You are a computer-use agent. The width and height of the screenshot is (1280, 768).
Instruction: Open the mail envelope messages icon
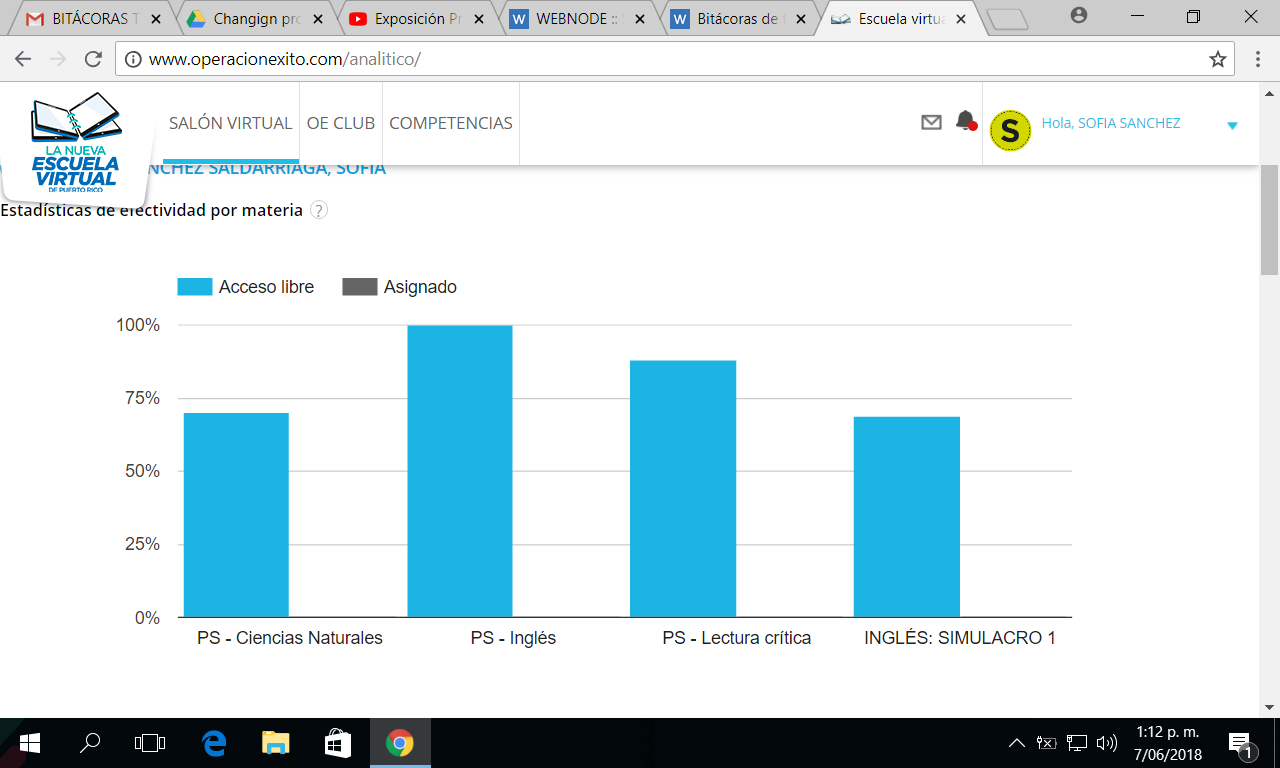coord(931,122)
